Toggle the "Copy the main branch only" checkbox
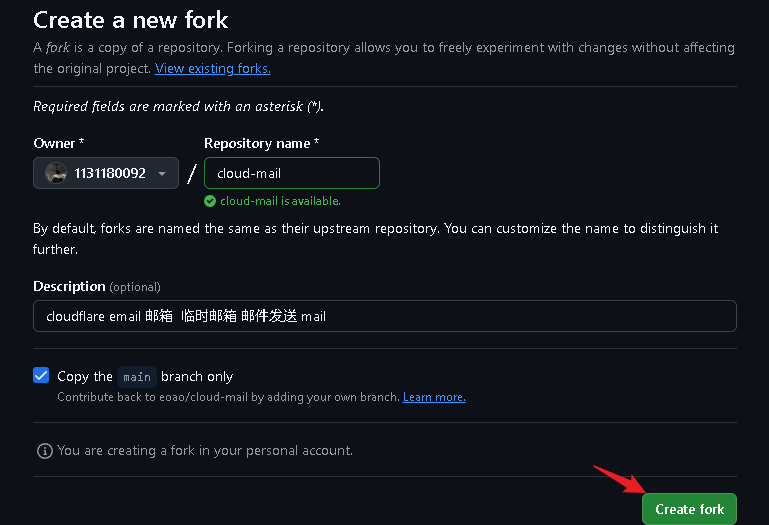The width and height of the screenshot is (769, 525). click(41, 376)
